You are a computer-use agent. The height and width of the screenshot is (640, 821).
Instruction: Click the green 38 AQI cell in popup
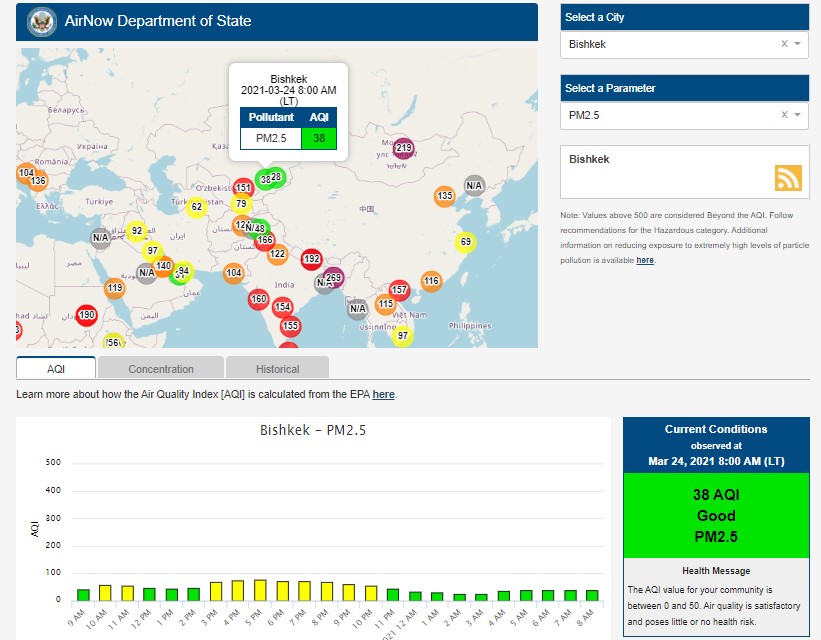tap(318, 139)
